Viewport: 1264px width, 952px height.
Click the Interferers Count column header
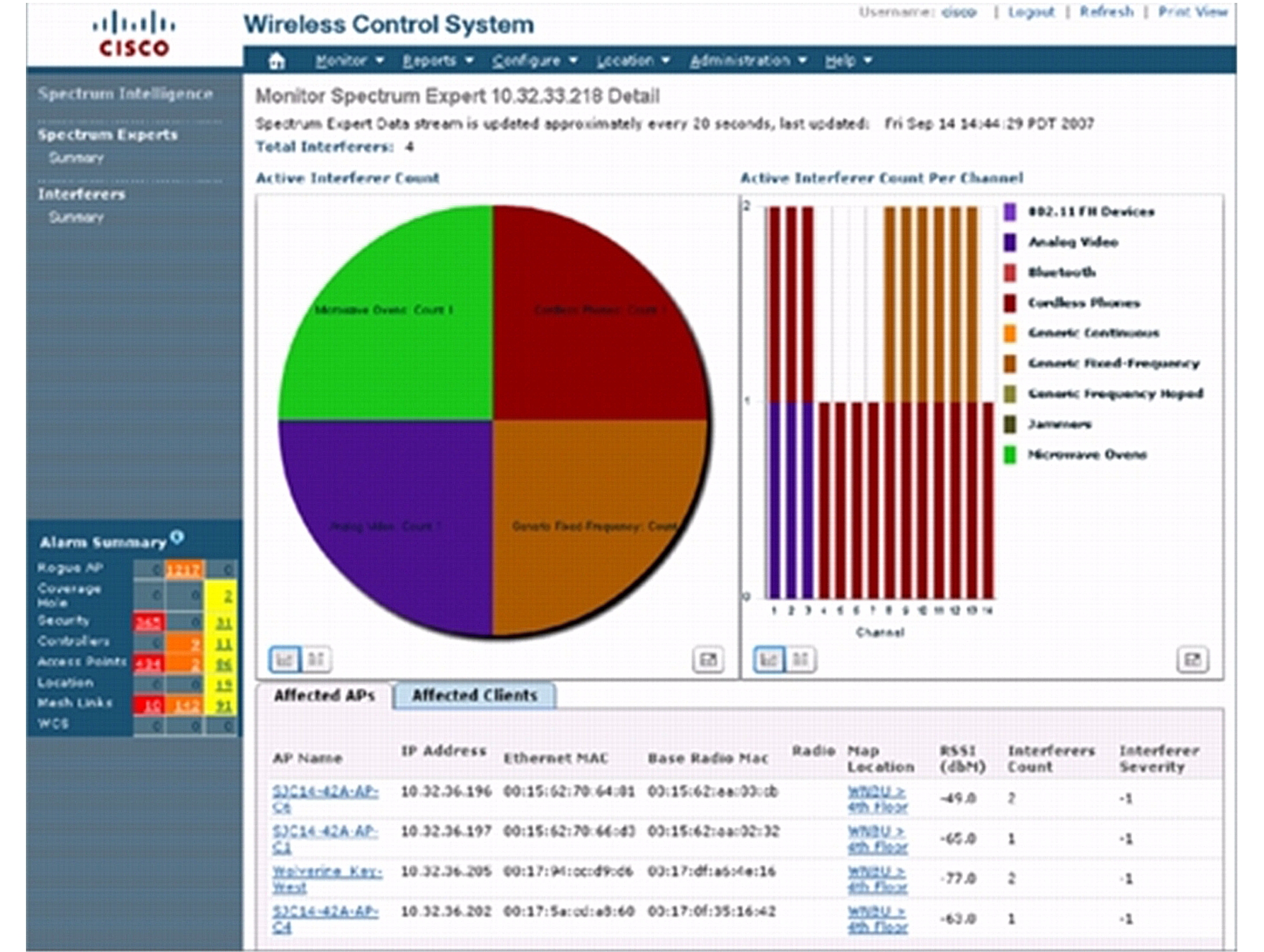[1051, 759]
